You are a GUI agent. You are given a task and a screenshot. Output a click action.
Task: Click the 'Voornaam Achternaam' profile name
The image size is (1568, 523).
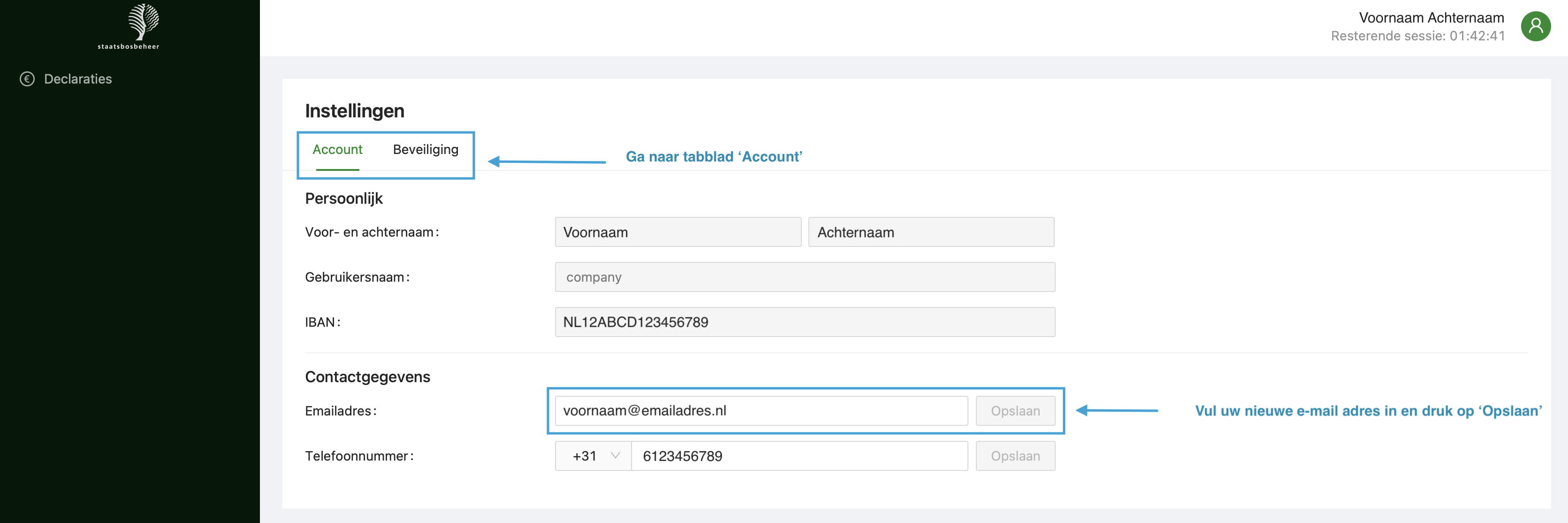[x=1431, y=17]
